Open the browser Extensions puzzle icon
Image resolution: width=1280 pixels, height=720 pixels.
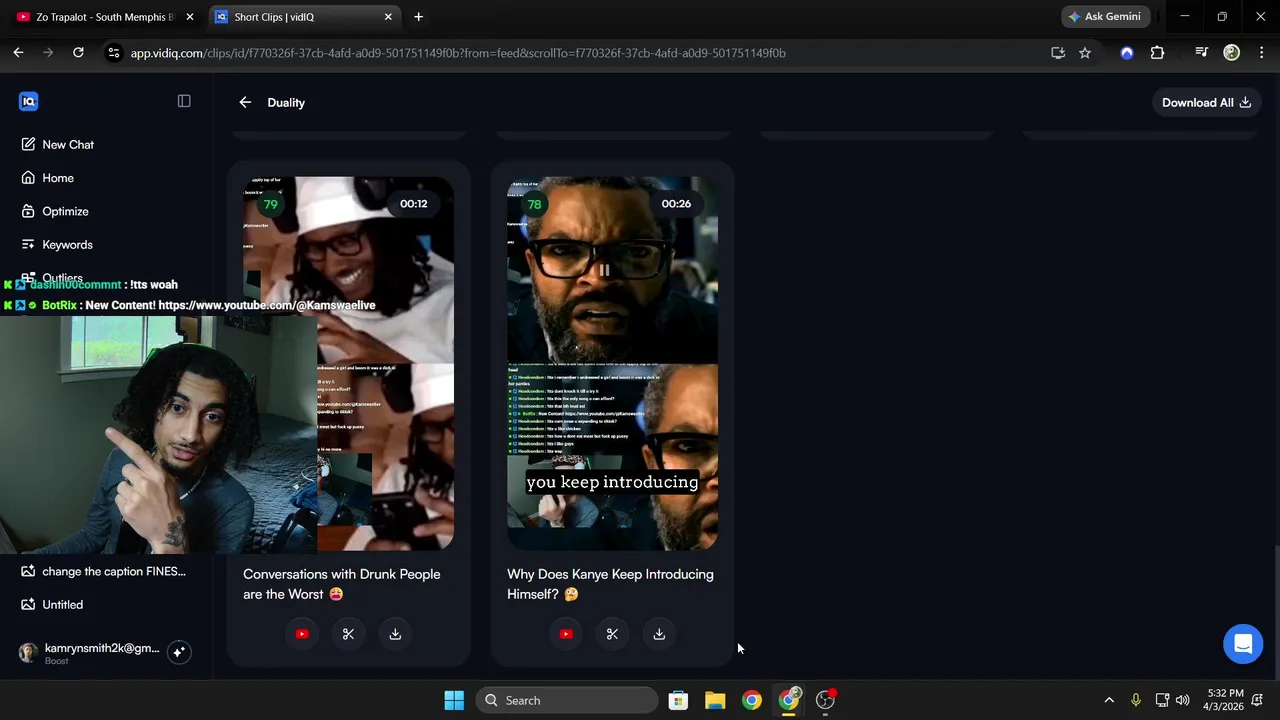point(1157,53)
